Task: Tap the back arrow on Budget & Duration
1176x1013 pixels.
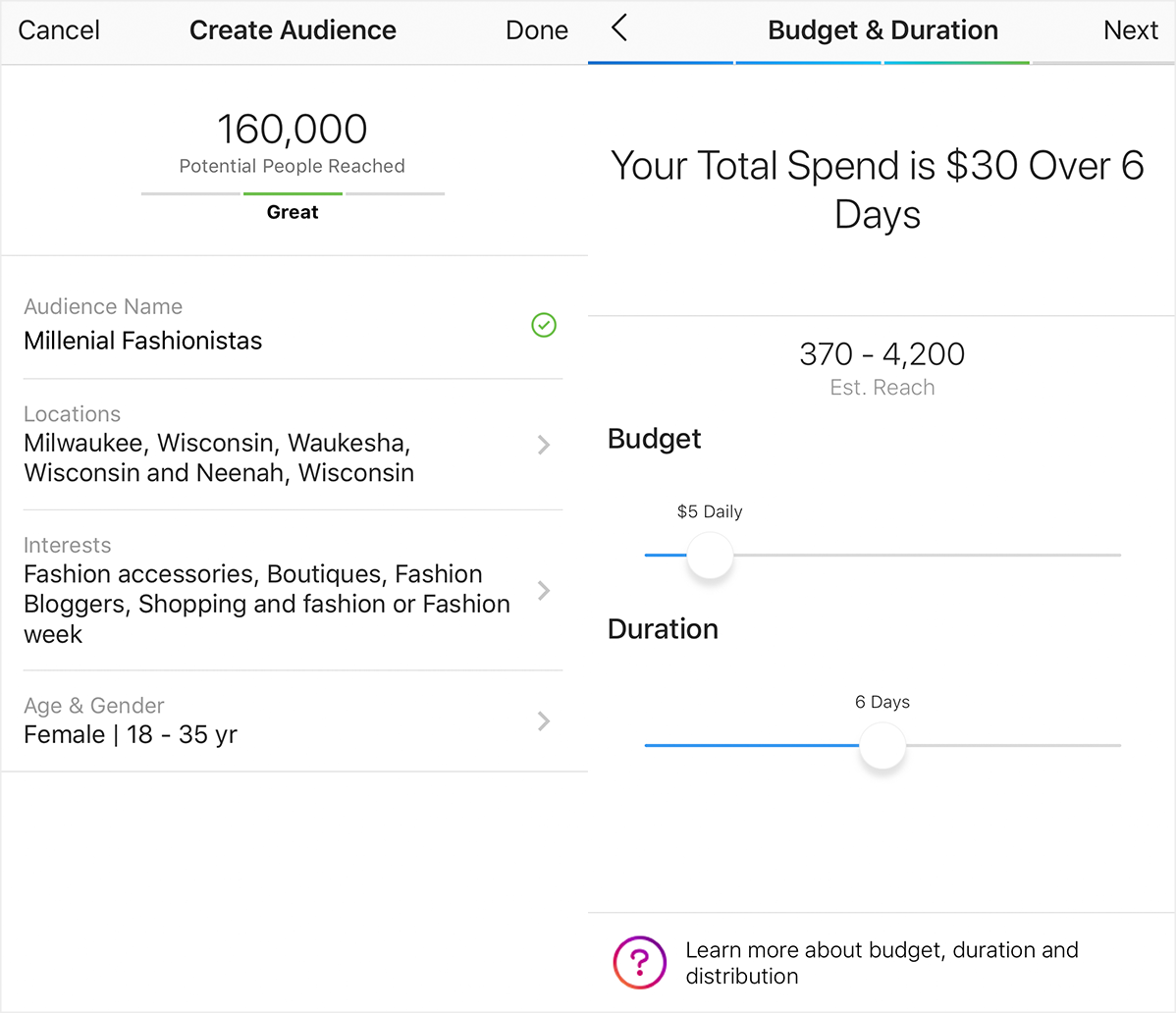Action: (x=618, y=28)
